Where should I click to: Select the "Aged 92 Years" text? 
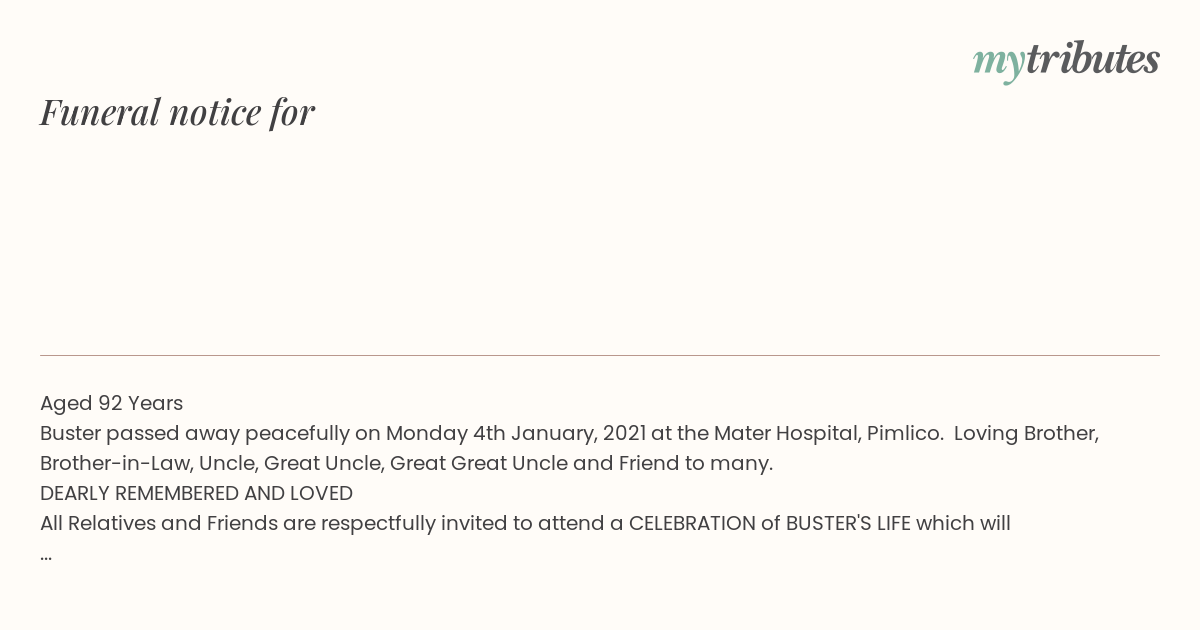(x=111, y=404)
